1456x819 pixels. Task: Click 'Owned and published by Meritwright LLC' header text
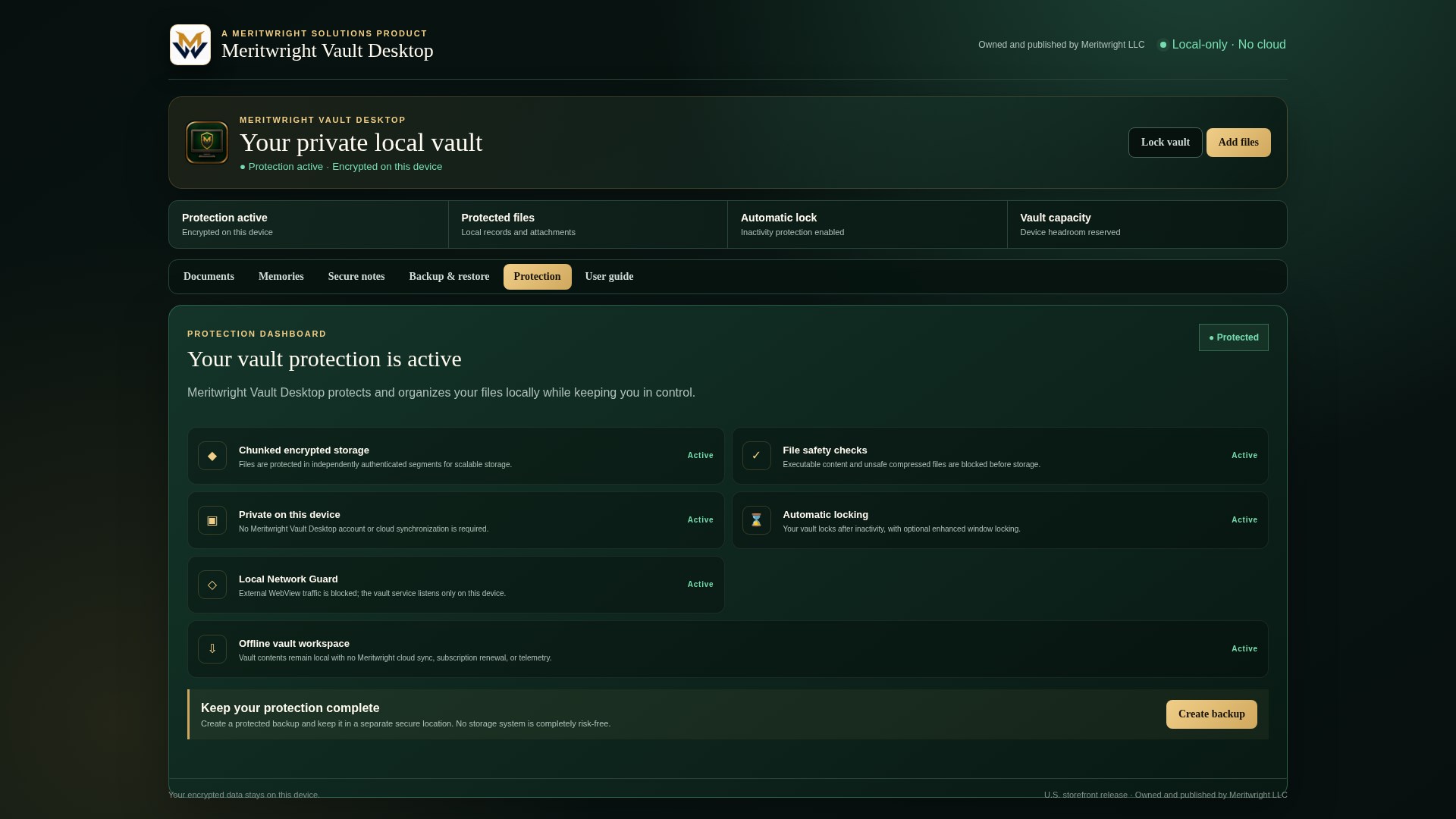point(1062,45)
